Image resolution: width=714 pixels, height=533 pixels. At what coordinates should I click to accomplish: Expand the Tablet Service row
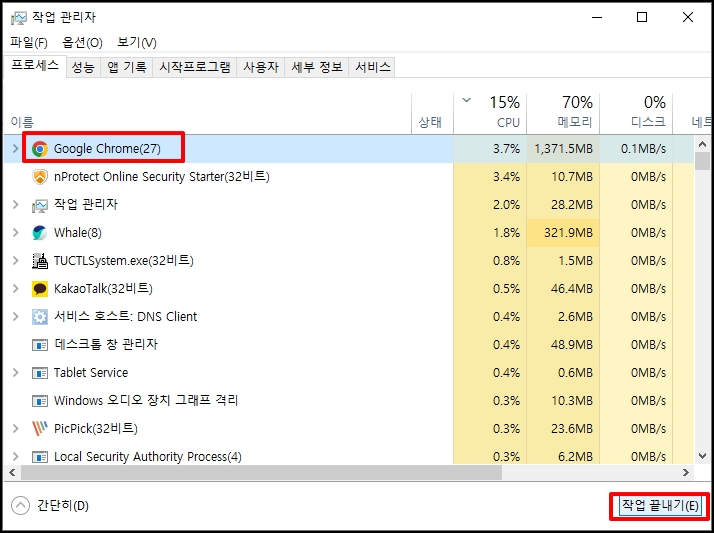point(15,372)
